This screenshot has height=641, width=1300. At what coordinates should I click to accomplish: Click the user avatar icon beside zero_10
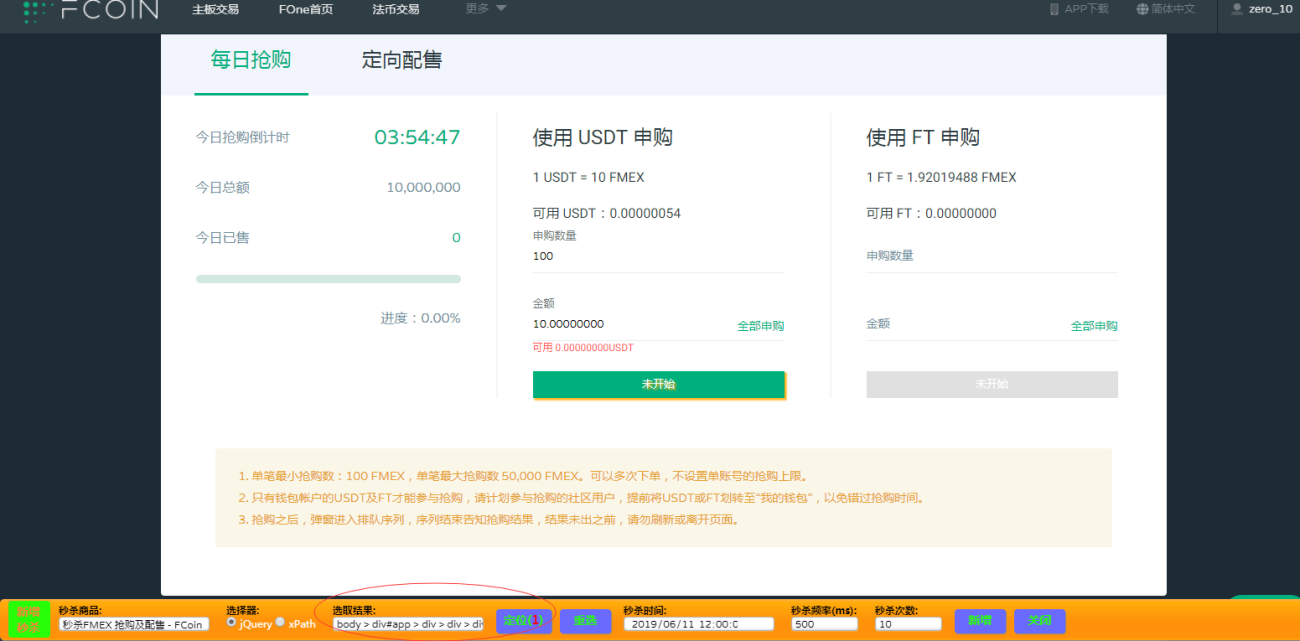[1237, 9]
